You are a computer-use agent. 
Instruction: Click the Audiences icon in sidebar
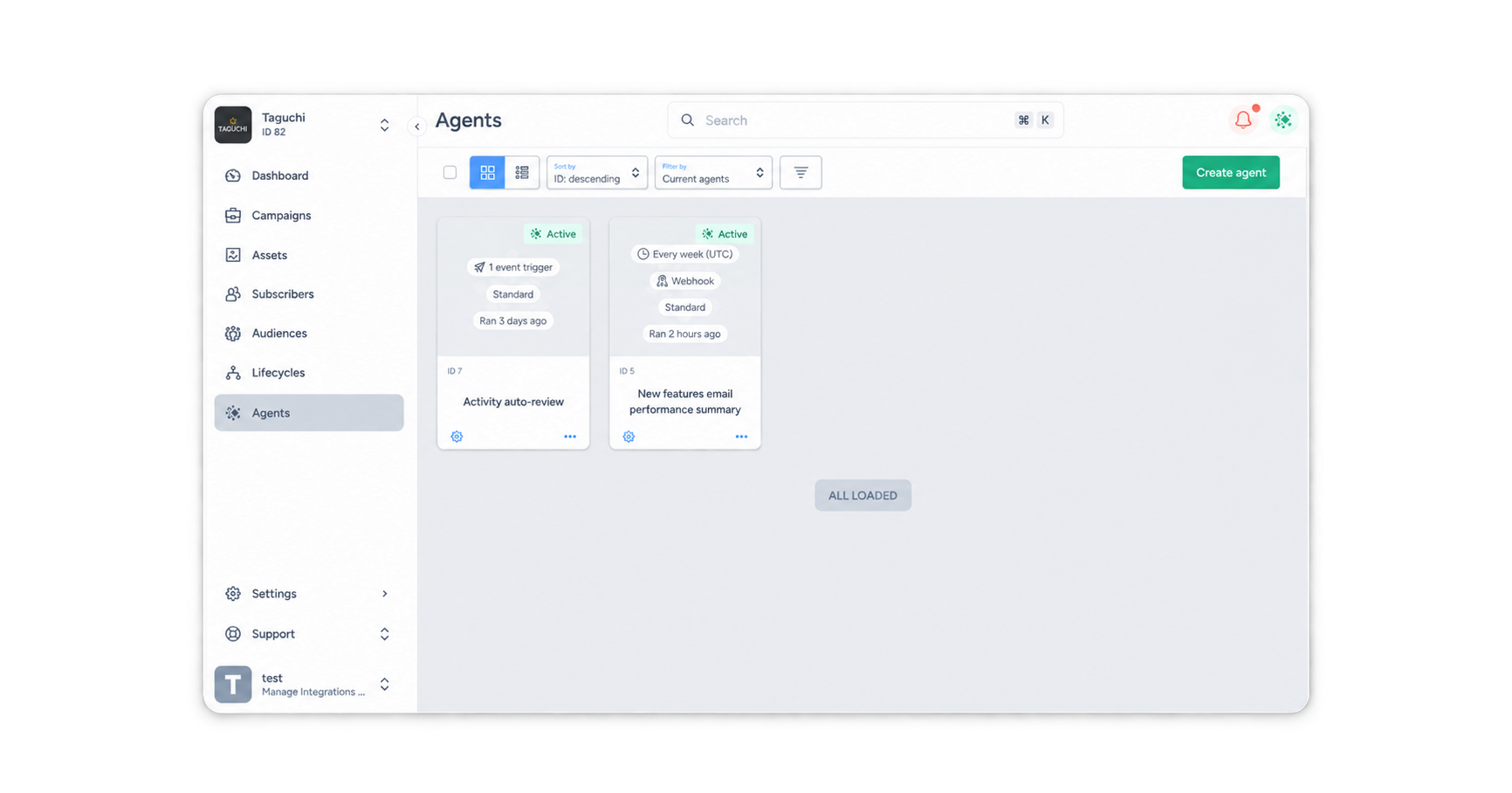point(233,334)
